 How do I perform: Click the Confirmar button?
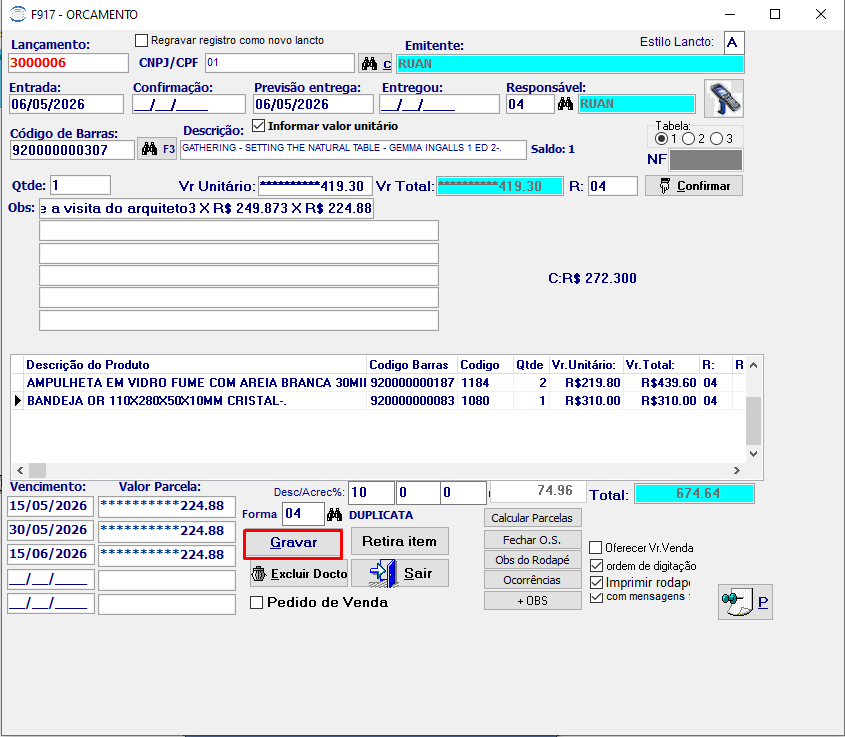point(694,186)
